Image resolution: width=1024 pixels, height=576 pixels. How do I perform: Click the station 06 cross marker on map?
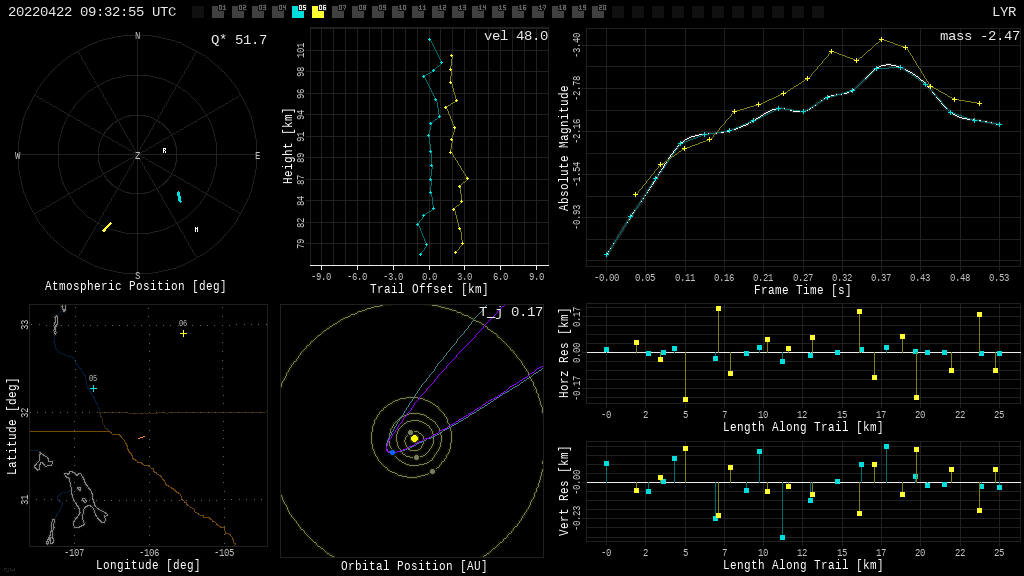(x=183, y=333)
